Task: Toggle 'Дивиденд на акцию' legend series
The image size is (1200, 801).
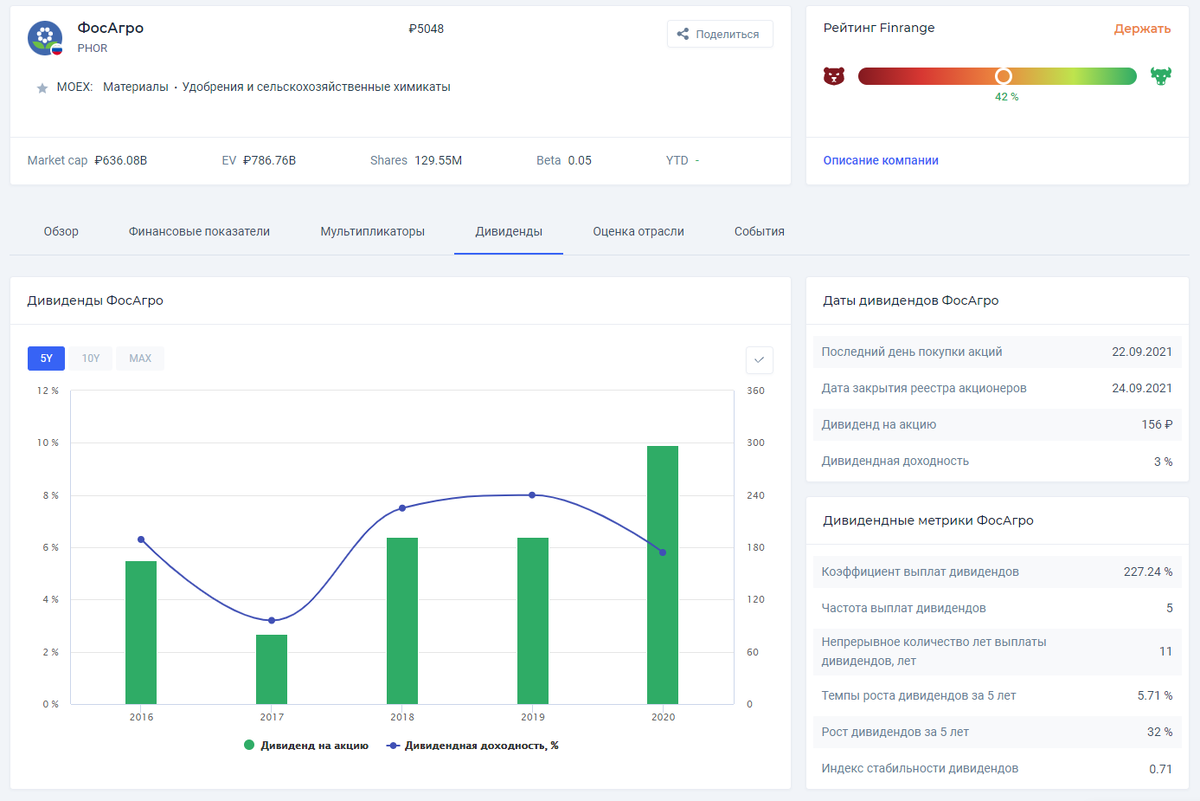Action: click(x=306, y=745)
